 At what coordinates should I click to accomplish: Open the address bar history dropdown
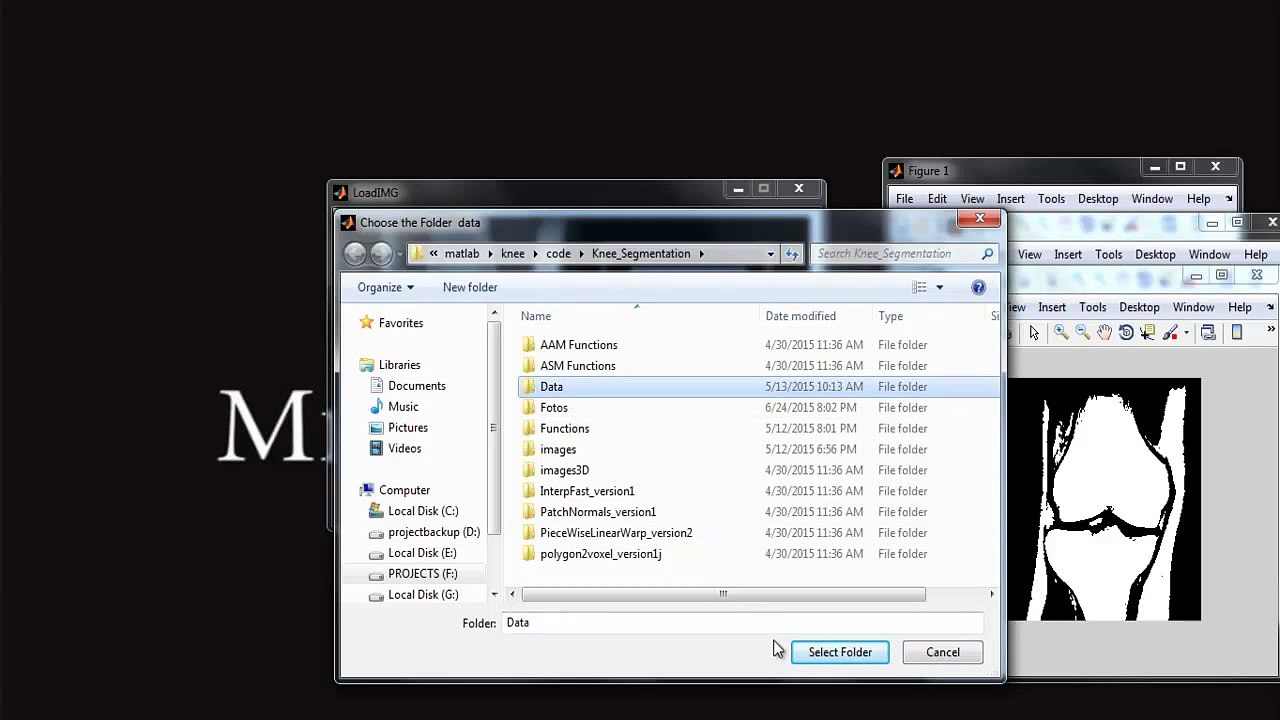click(x=770, y=254)
